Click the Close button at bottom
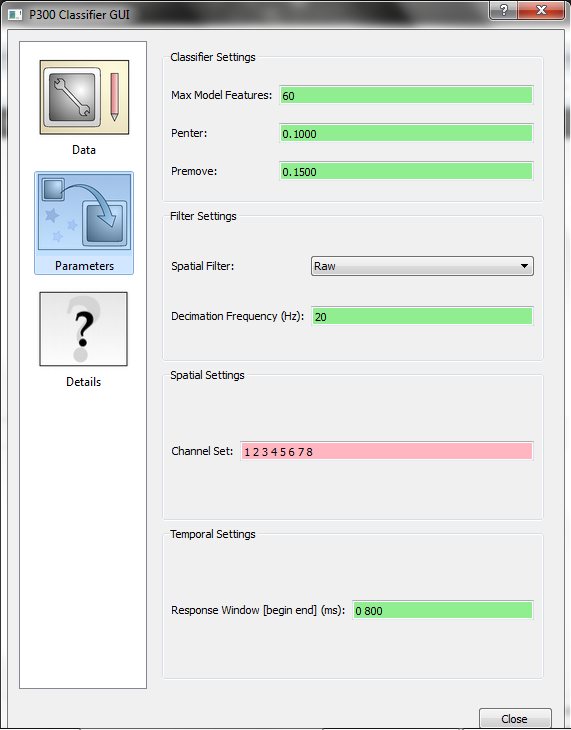This screenshot has height=730, width=571. [515, 718]
